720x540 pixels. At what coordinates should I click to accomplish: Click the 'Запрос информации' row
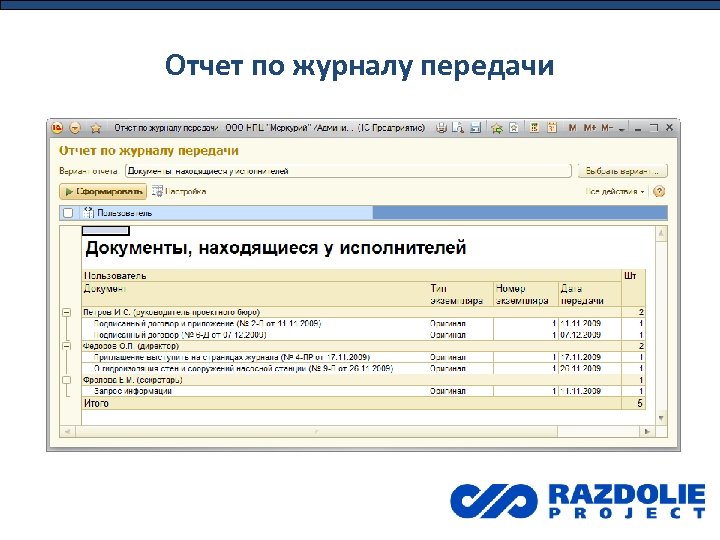pyautogui.click(x=363, y=391)
